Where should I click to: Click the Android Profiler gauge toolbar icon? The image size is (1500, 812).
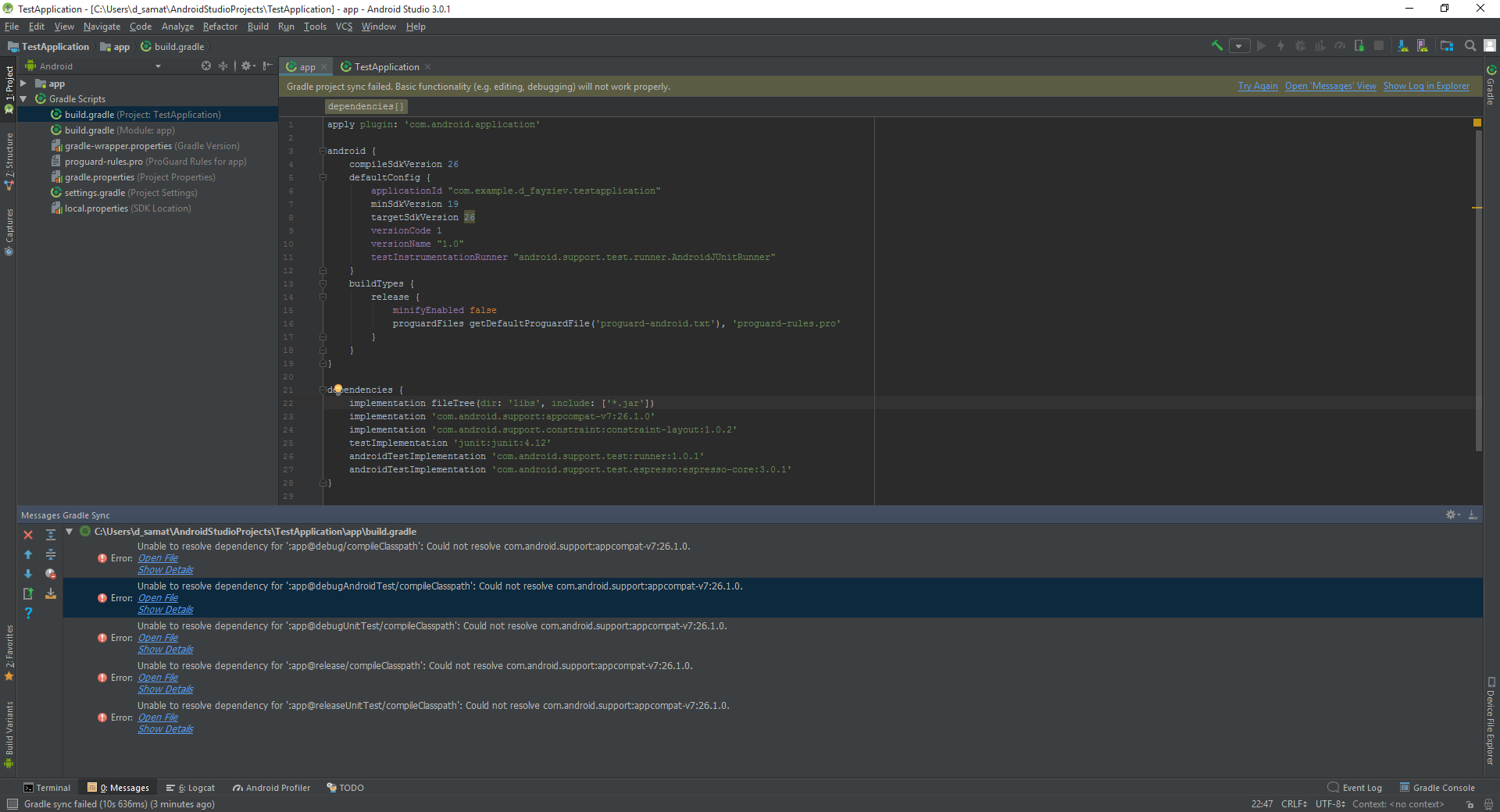point(1340,46)
